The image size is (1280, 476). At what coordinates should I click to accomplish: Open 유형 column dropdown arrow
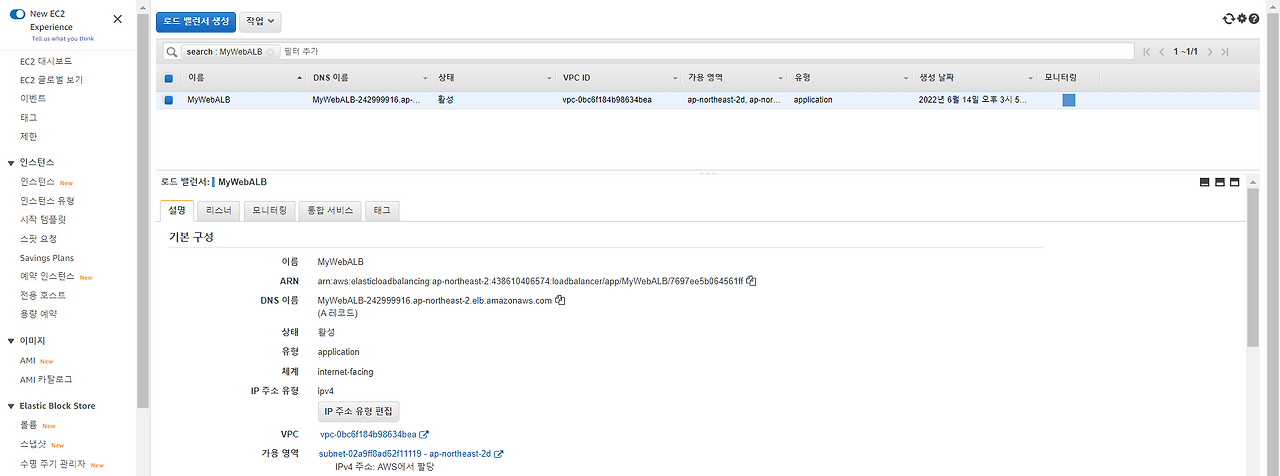click(904, 78)
